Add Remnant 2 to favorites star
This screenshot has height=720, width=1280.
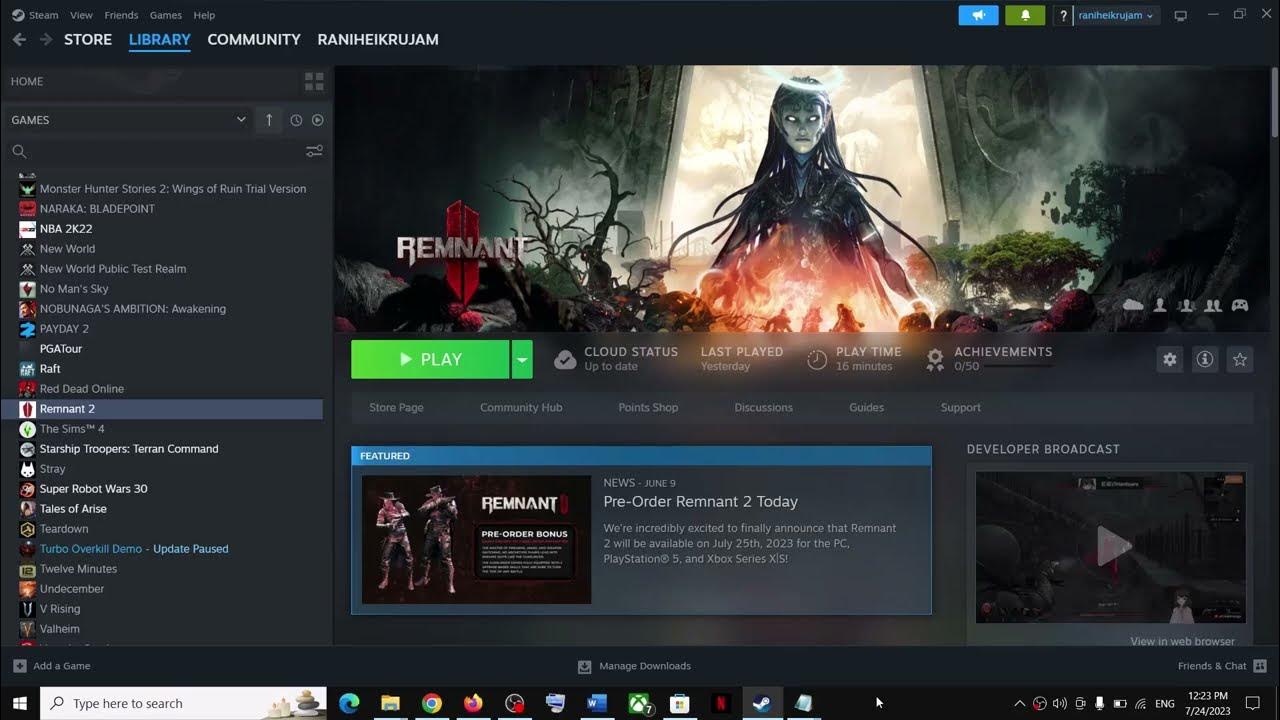1240,359
